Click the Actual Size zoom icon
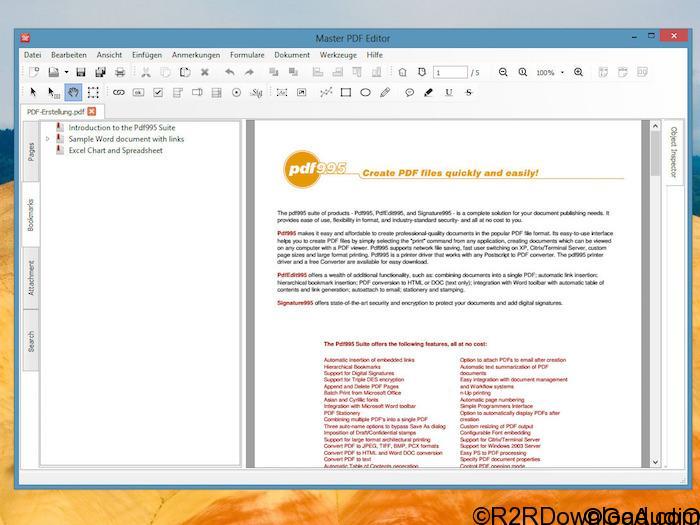The width and height of the screenshot is (700, 525). 523,72
